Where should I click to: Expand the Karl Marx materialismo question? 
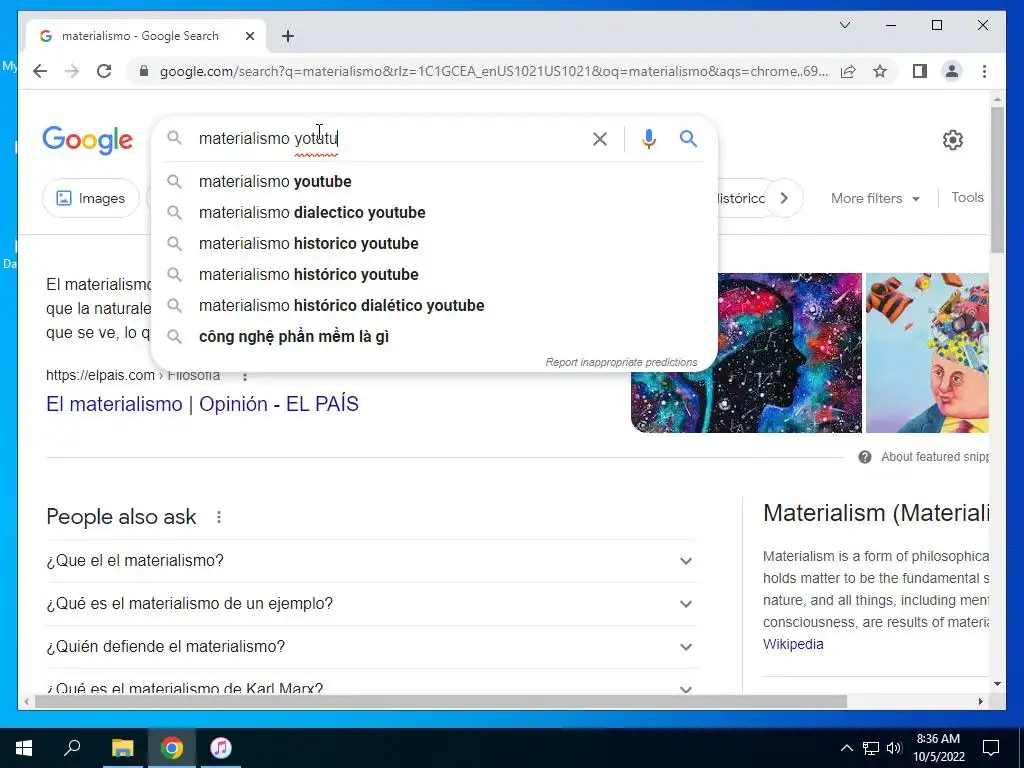(x=371, y=683)
